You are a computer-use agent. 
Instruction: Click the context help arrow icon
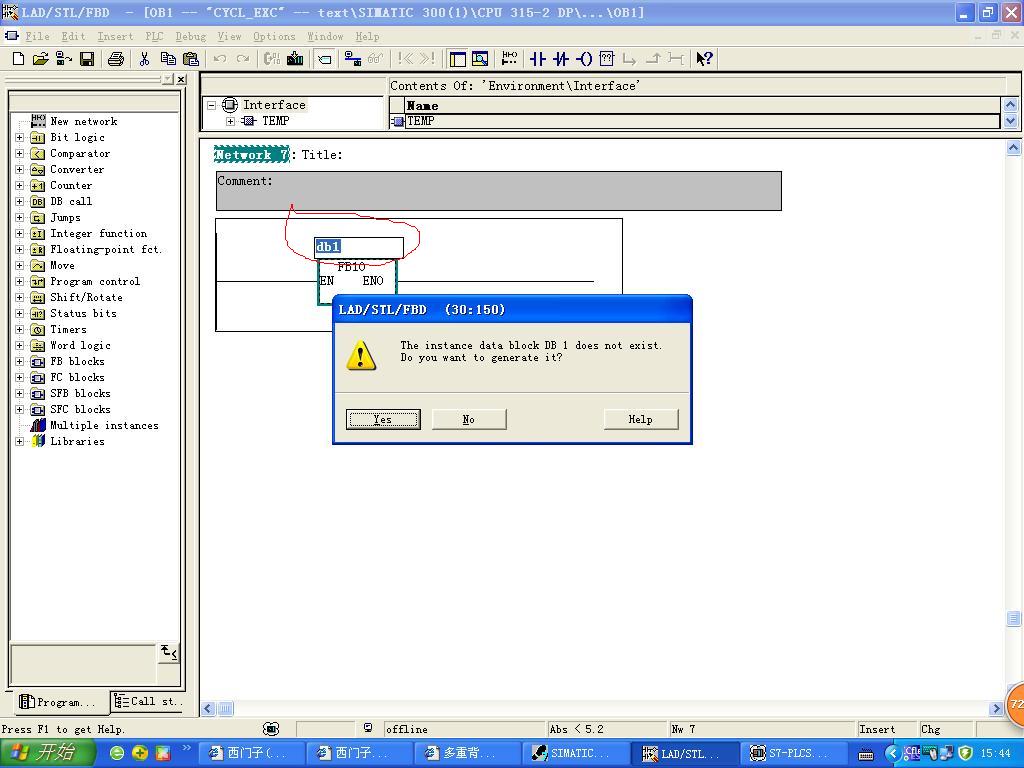[704, 59]
